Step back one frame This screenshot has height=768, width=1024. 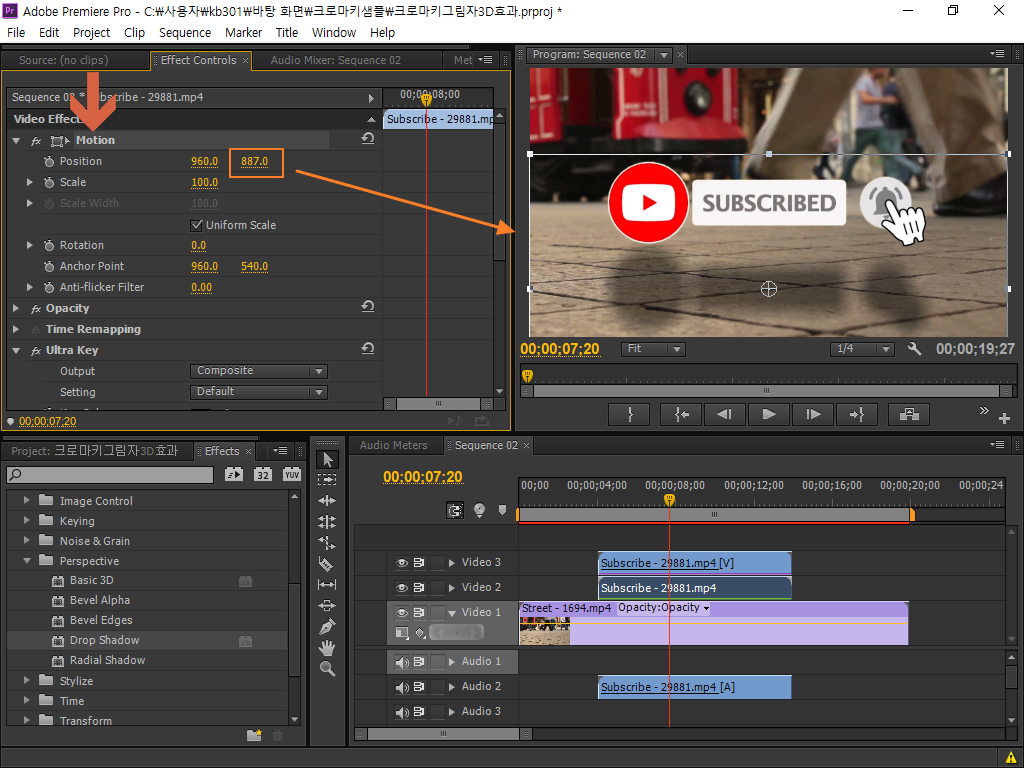tap(724, 414)
